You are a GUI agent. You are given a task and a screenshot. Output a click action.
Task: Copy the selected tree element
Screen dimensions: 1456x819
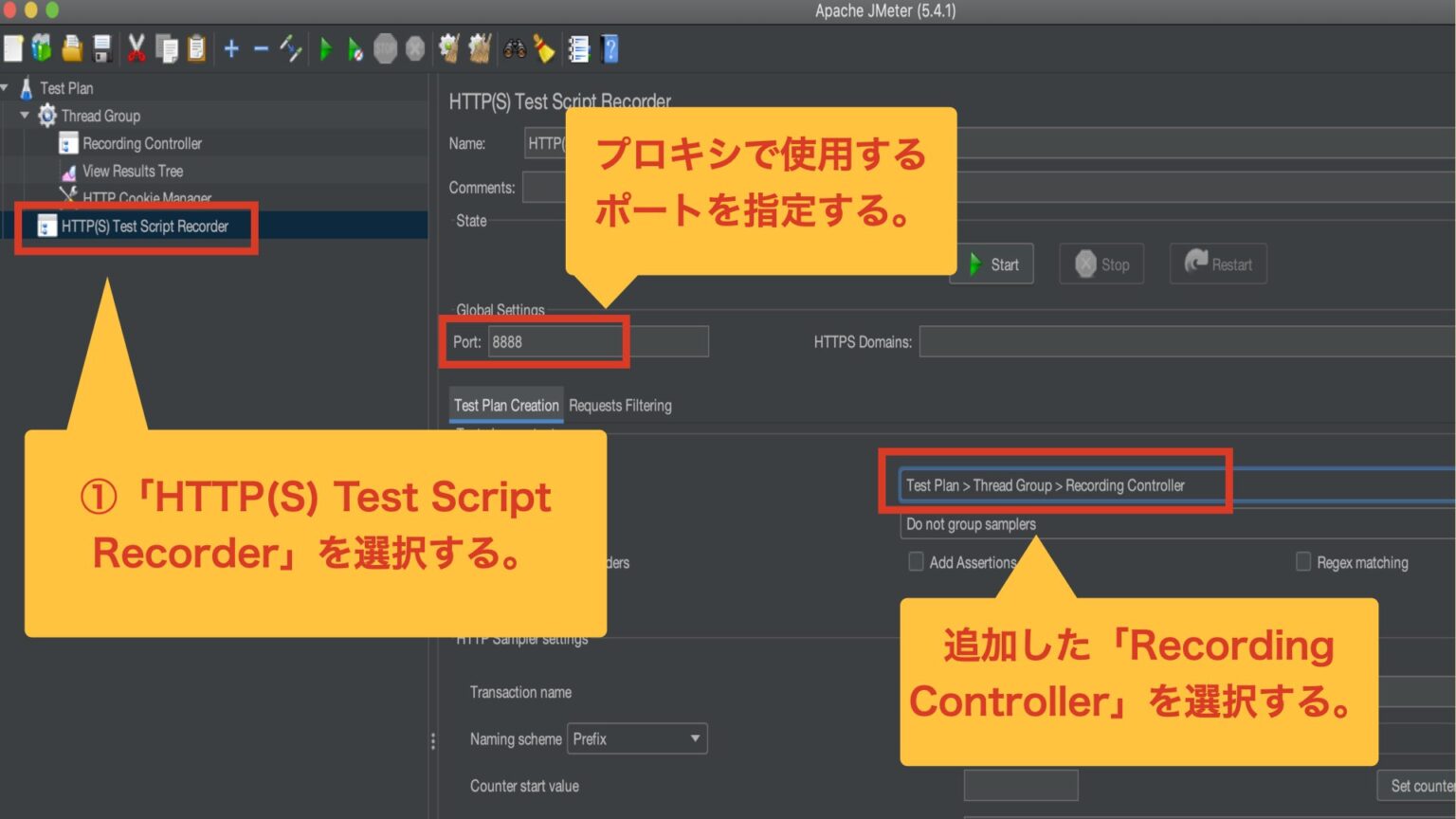(168, 48)
